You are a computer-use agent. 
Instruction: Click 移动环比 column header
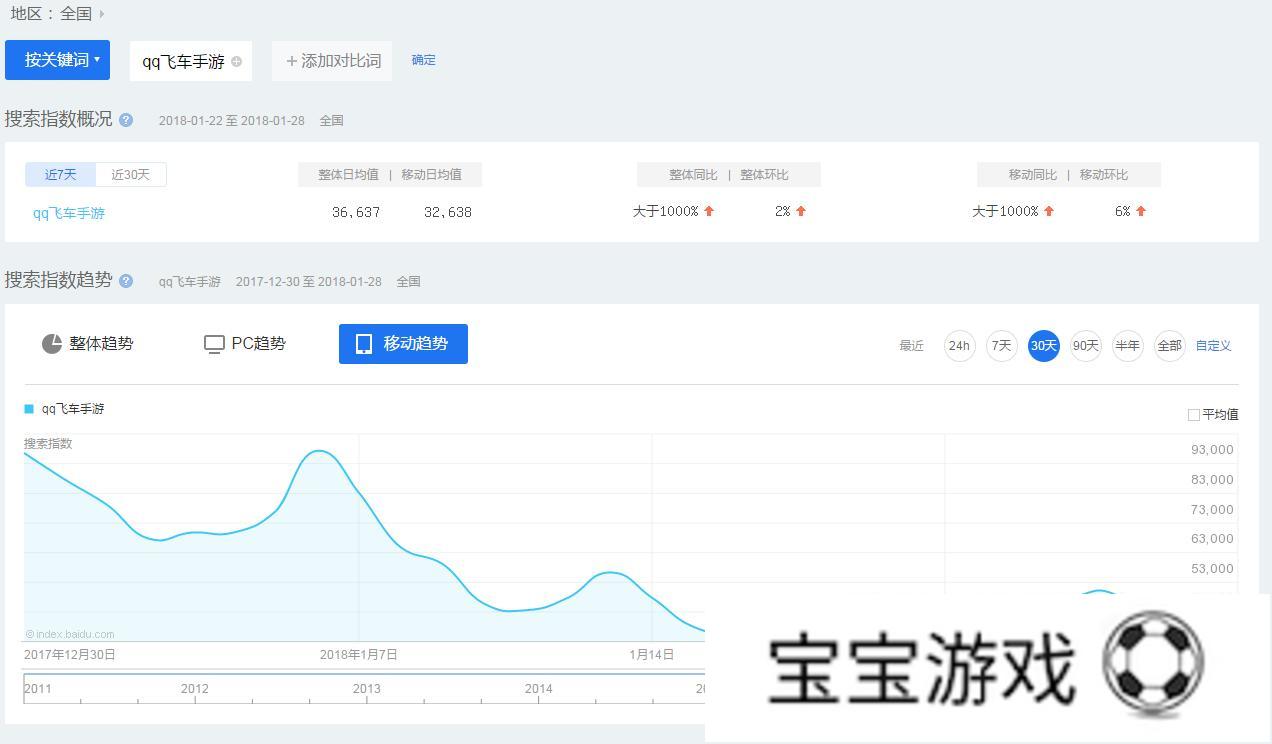[x=1104, y=175]
